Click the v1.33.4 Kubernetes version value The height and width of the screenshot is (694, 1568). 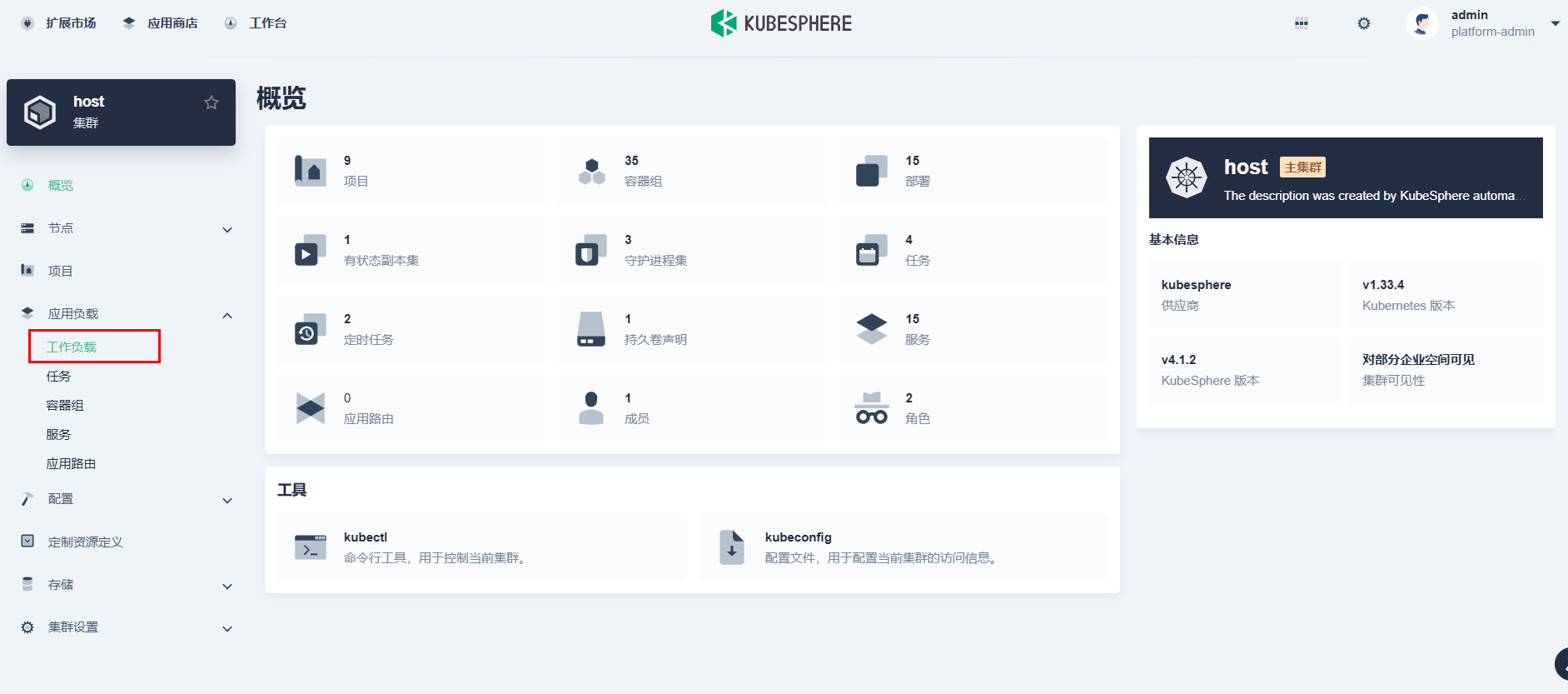pyautogui.click(x=1383, y=285)
